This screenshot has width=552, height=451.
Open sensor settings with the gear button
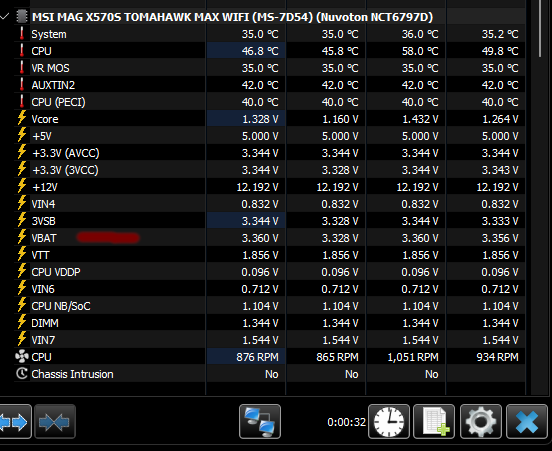(x=481, y=421)
